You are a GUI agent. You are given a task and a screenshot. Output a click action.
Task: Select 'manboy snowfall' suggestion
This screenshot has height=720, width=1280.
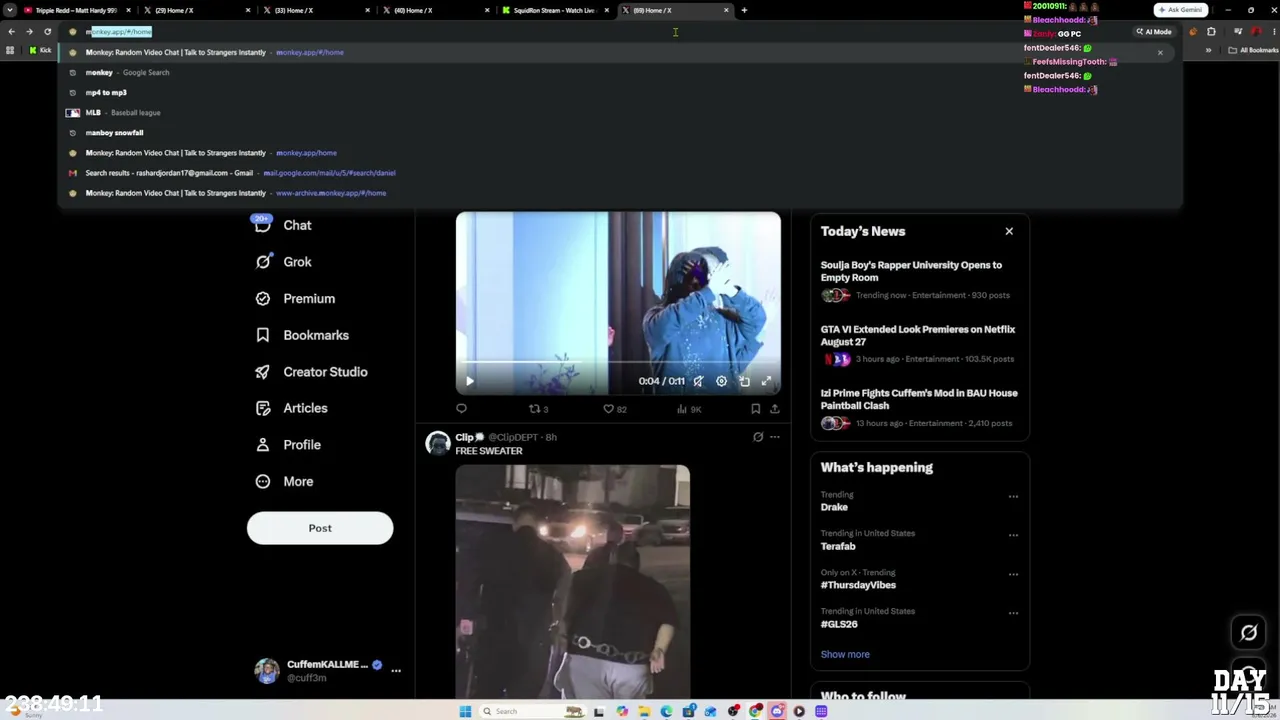tap(620, 132)
